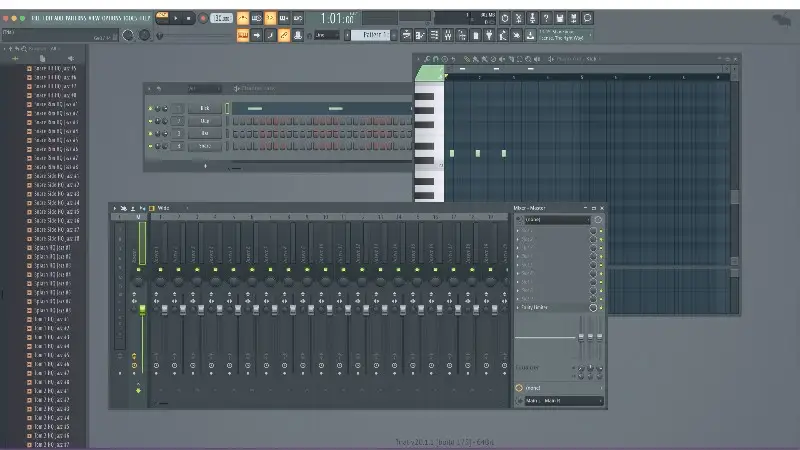
Task: Click the add channel plus button
Action: (x=205, y=165)
